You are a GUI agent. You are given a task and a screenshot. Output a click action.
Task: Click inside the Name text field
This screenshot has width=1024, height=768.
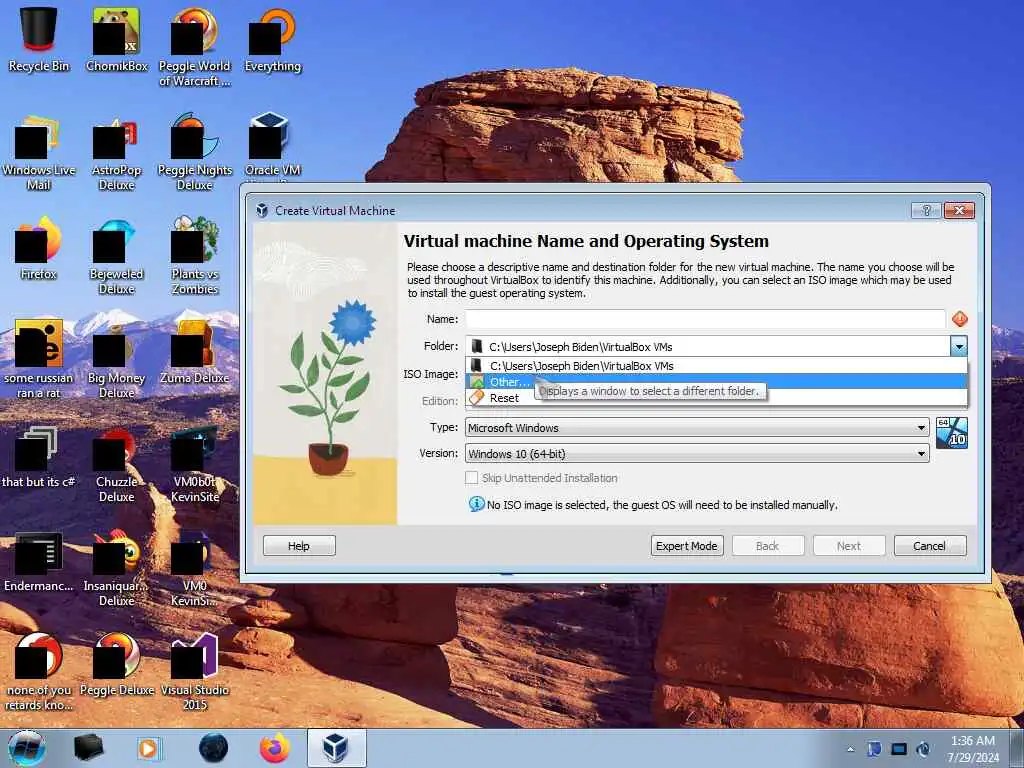pyautogui.click(x=705, y=319)
